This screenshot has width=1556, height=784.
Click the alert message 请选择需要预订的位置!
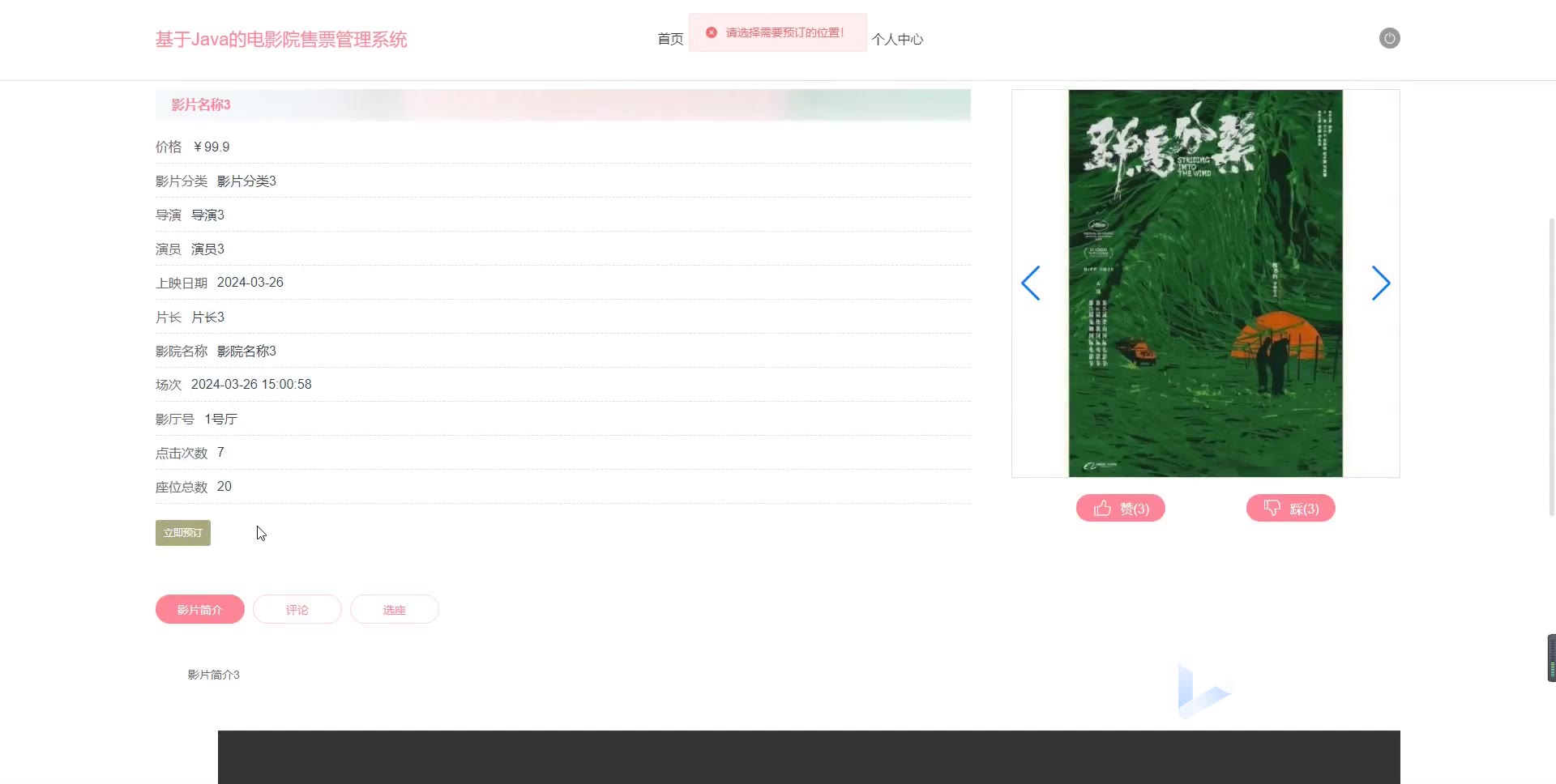[784, 32]
